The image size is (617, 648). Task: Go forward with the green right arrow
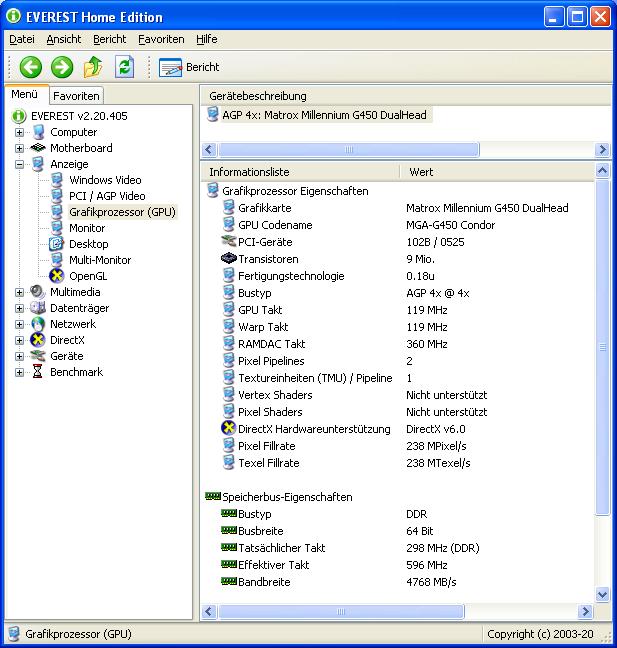click(x=62, y=67)
